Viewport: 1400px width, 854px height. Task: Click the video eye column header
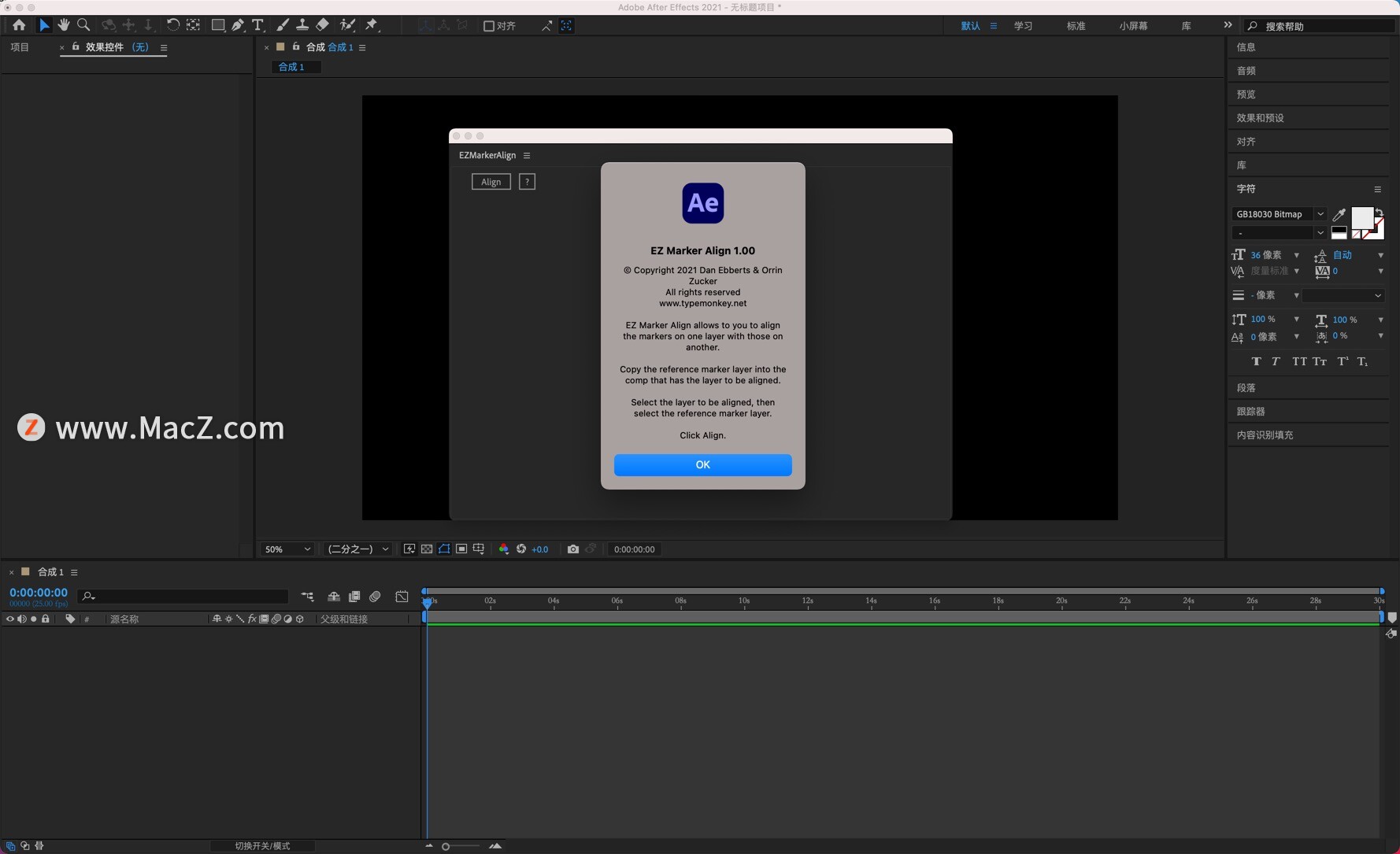(x=10, y=619)
